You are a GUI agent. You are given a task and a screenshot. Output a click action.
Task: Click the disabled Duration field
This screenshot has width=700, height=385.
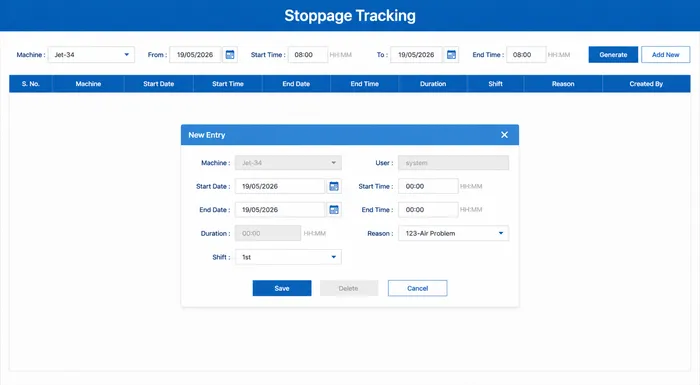(268, 233)
